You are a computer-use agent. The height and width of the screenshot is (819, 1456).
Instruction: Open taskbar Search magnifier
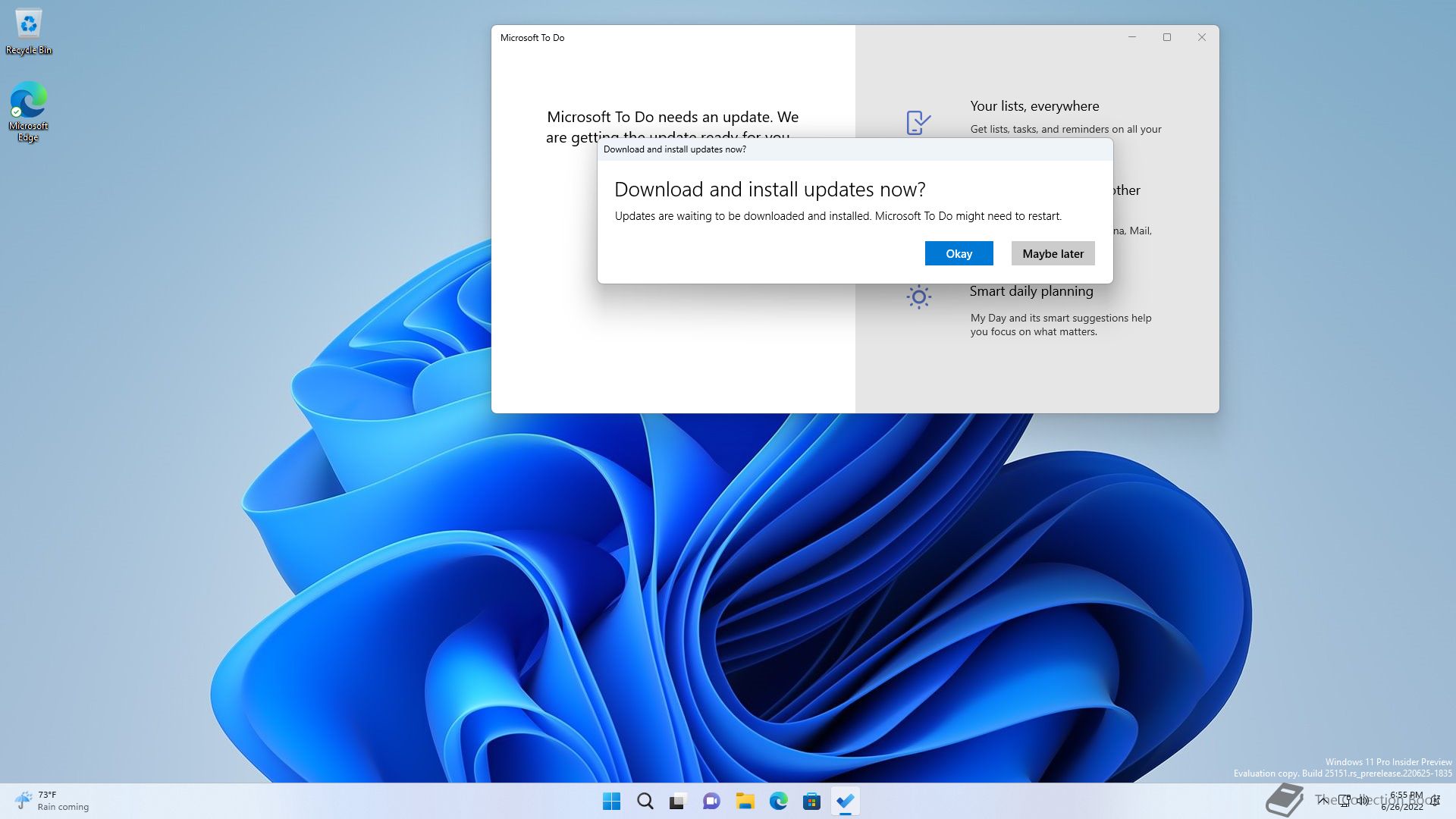[645, 801]
